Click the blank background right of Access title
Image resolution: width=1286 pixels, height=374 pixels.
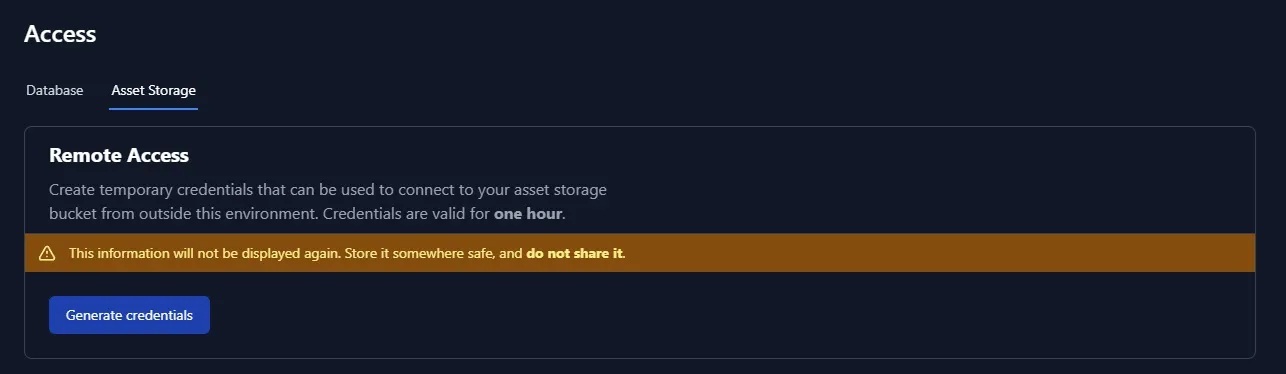(690, 34)
